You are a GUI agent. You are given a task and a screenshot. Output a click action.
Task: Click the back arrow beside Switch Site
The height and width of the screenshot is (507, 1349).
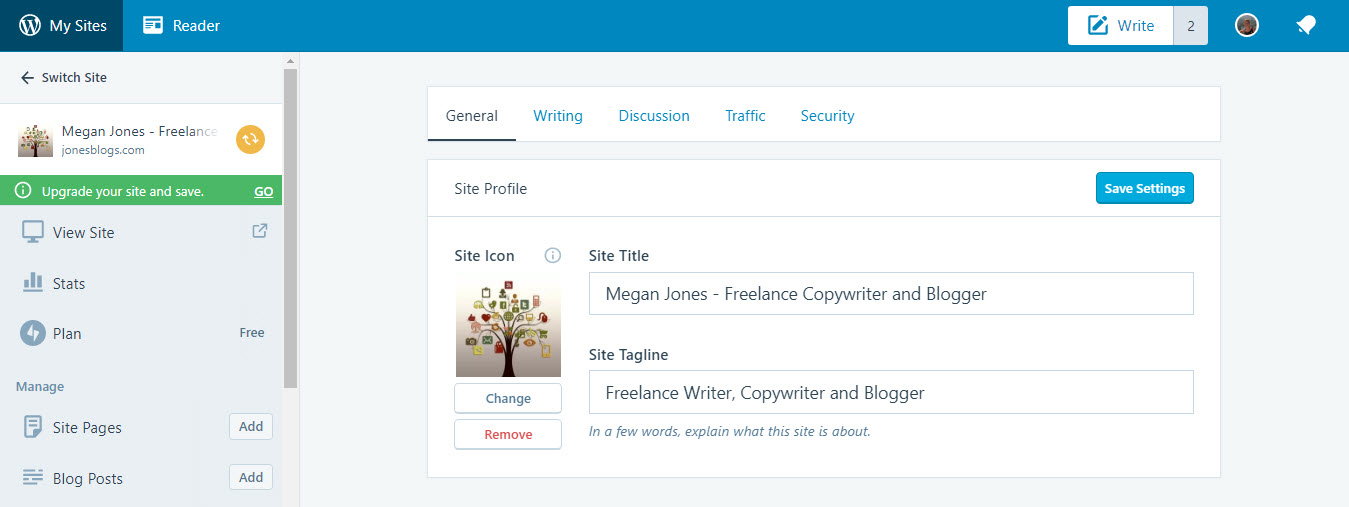27,78
